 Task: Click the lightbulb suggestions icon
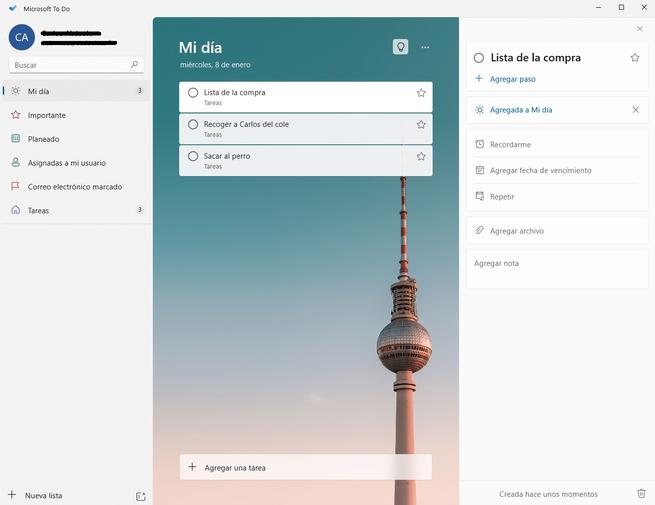400,47
